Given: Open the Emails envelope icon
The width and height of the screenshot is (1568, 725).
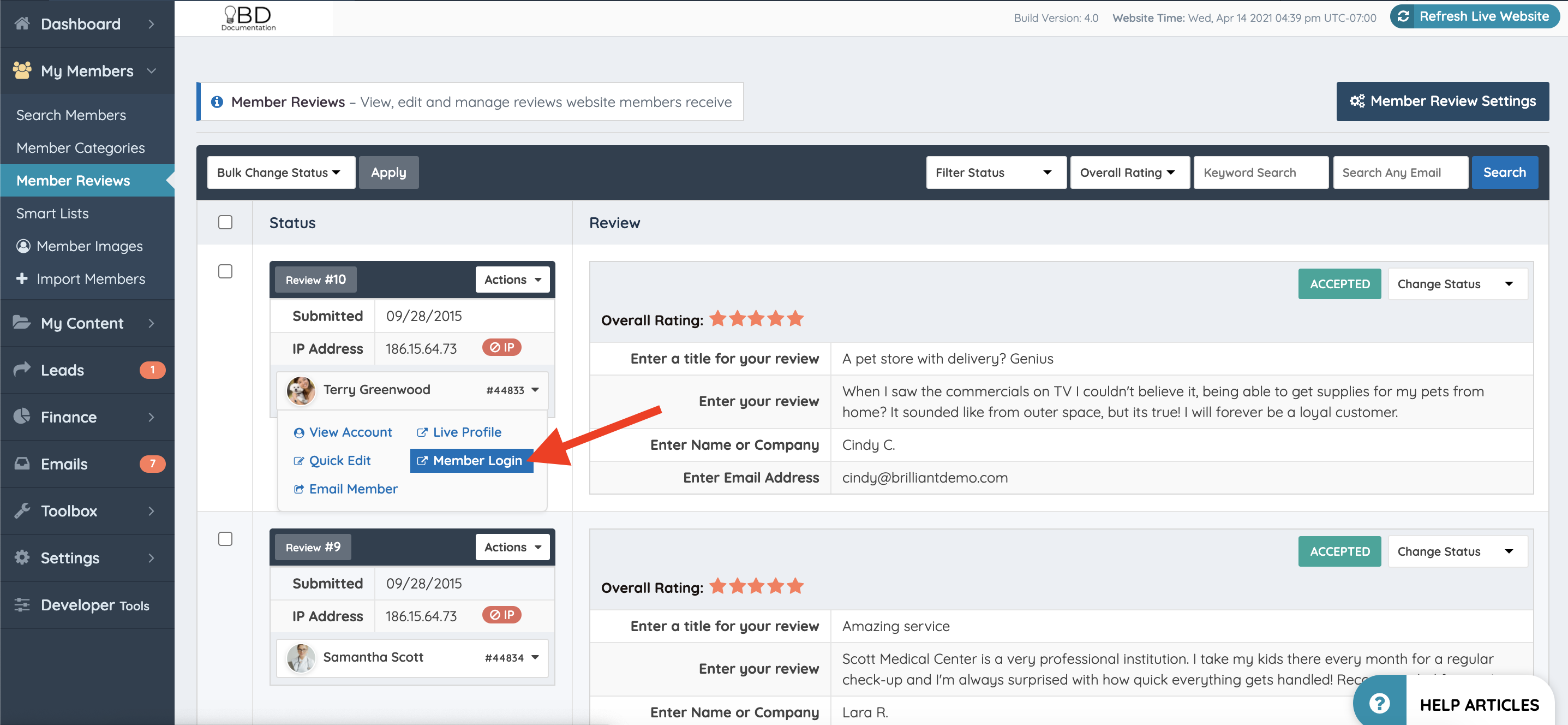Looking at the screenshot, I should coord(21,463).
